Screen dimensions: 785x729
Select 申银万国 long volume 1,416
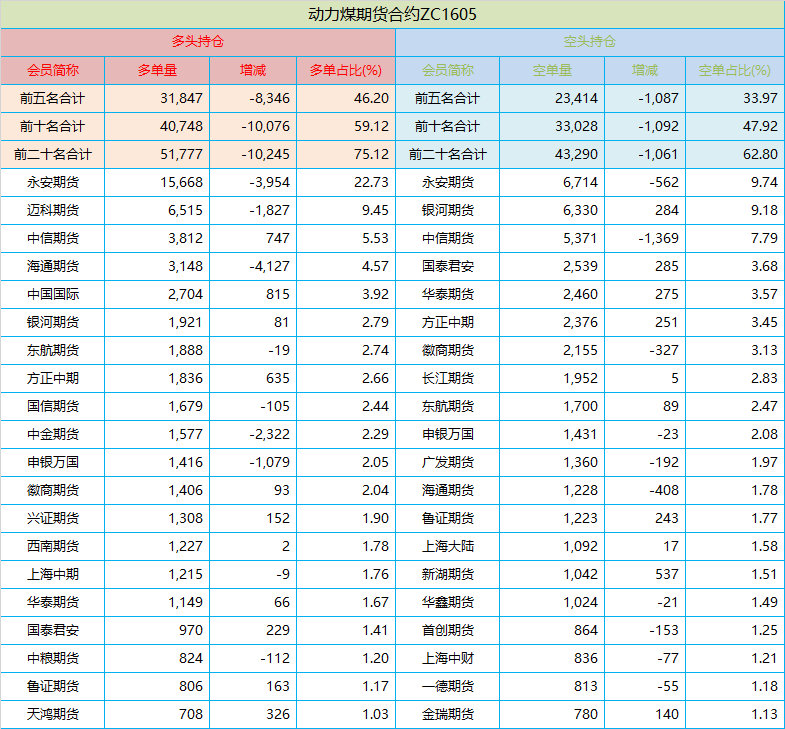(x=185, y=463)
